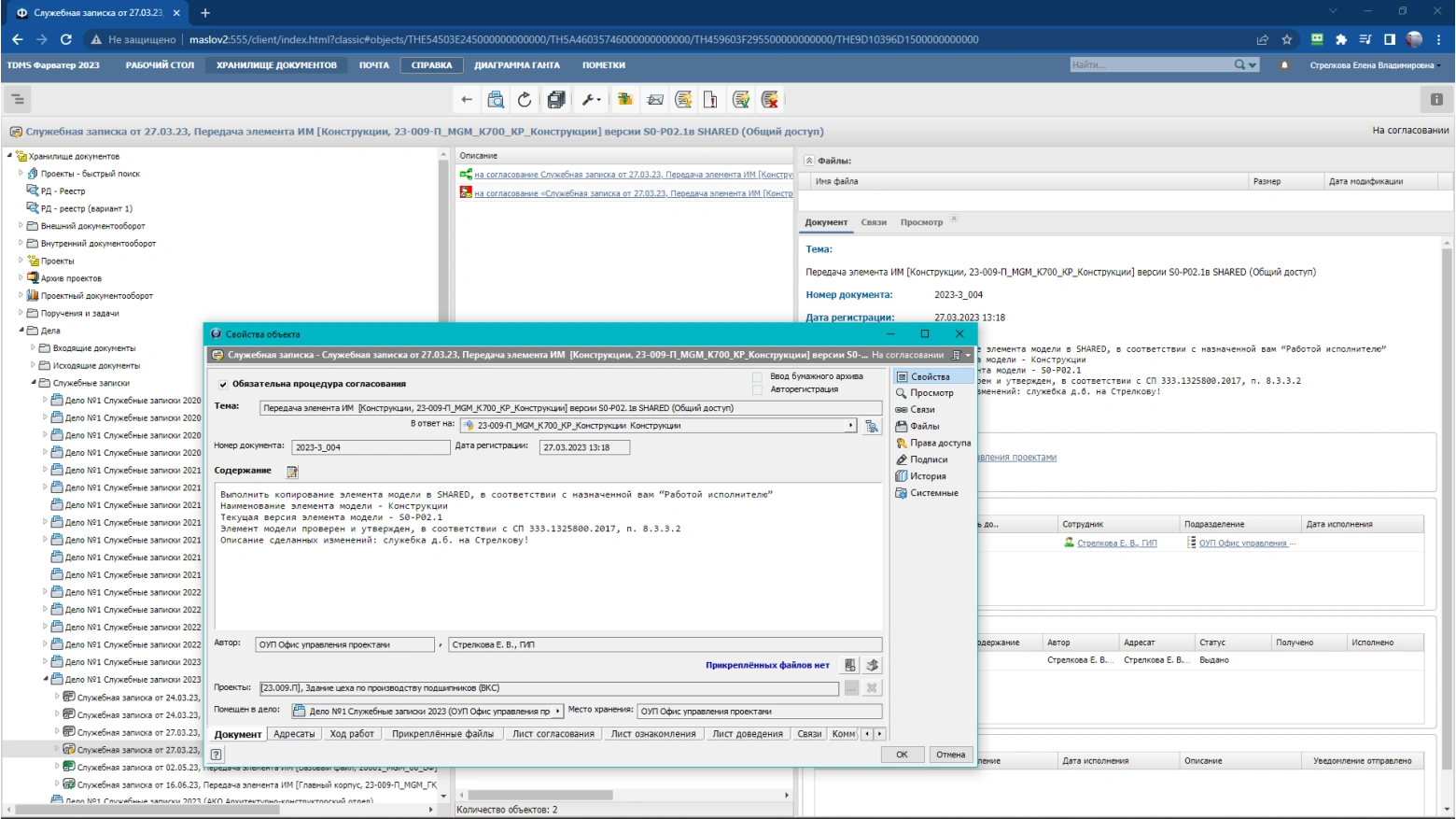This screenshot has height=819, width=1456.
Task: Open the ПОЧТА menu item
Action: click(373, 65)
